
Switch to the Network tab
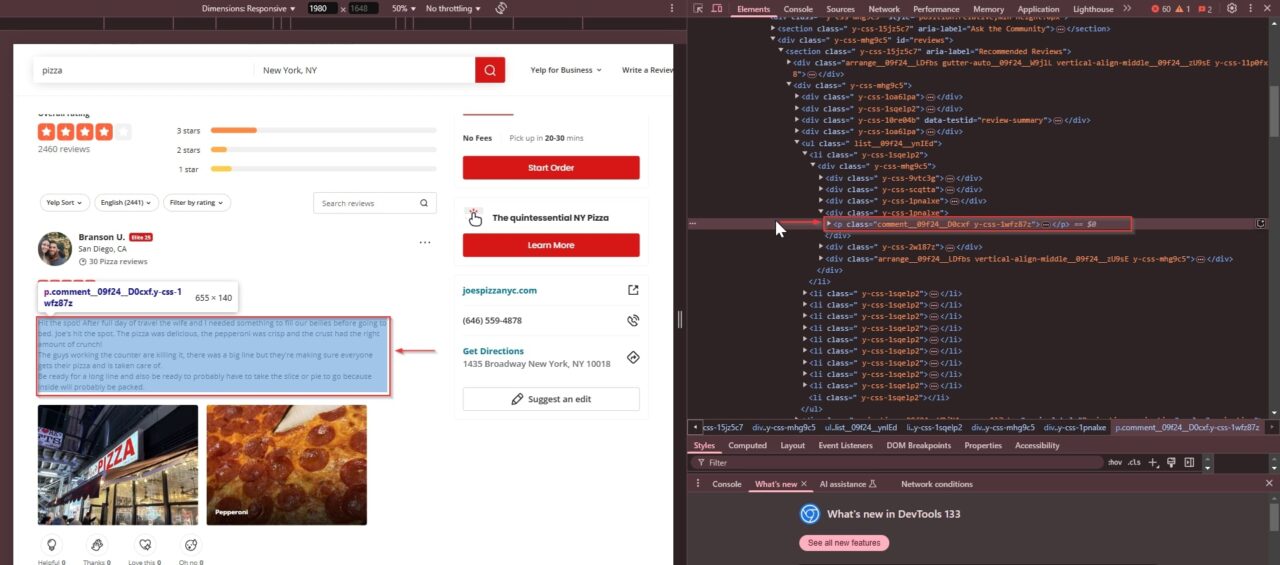[x=883, y=9]
